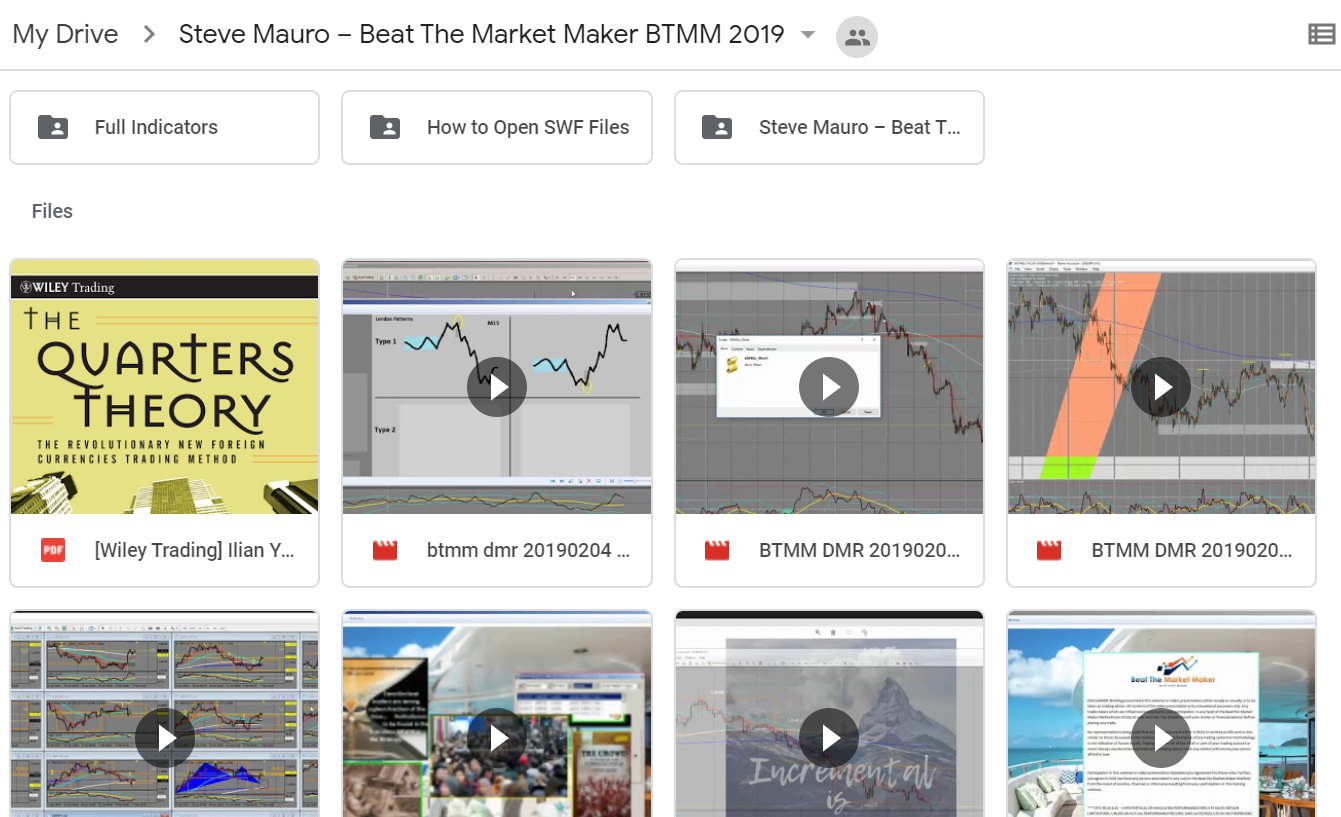Screen dimensions: 1341x817
Task: Play the video with the orange diagonal band chart
Action: click(x=1161, y=387)
